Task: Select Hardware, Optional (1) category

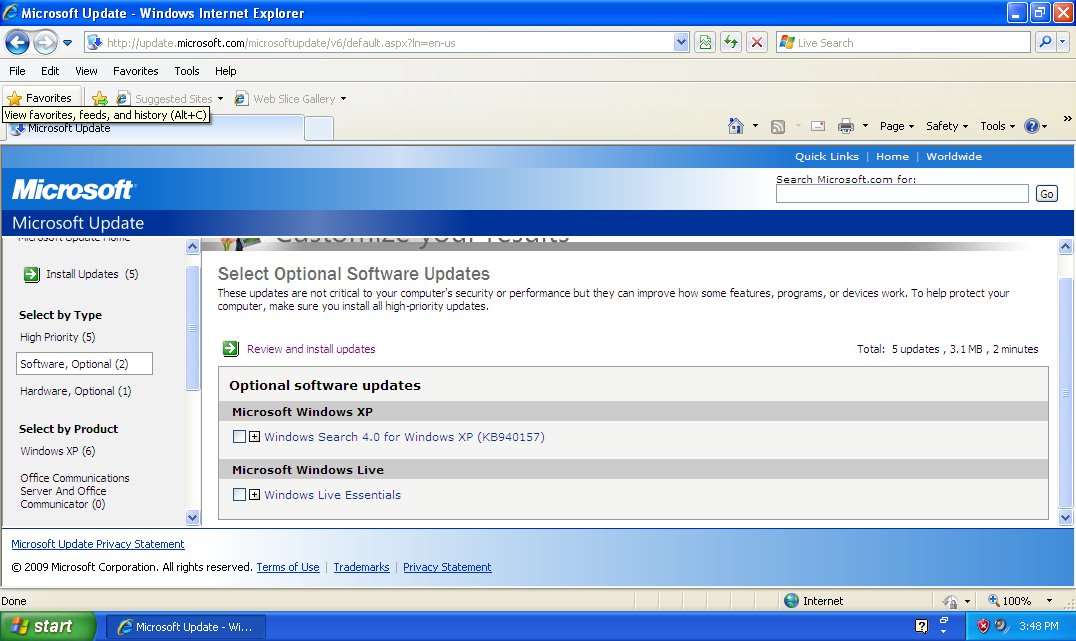Action: pyautogui.click(x=75, y=391)
